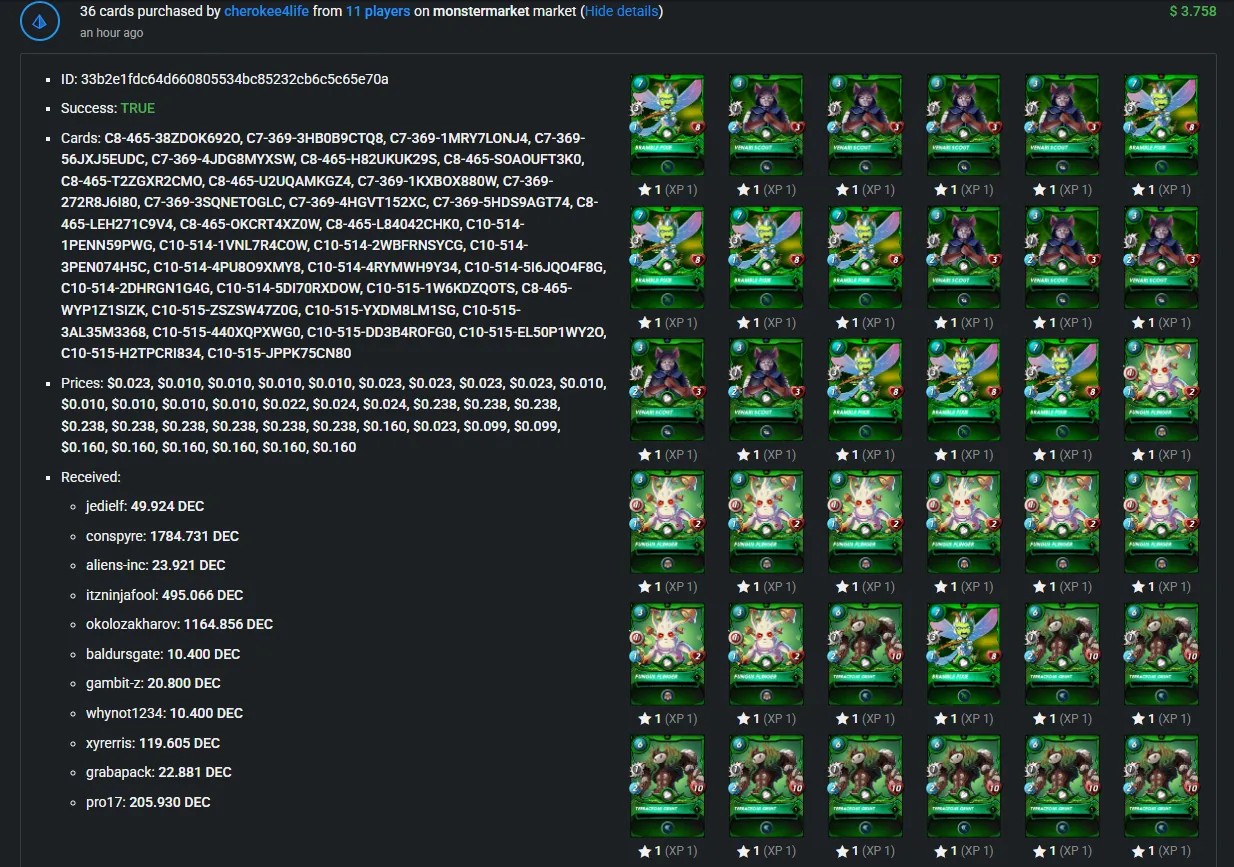Click the pro17: 205.930 DEC entry
This screenshot has height=867, width=1234.
[x=148, y=802]
